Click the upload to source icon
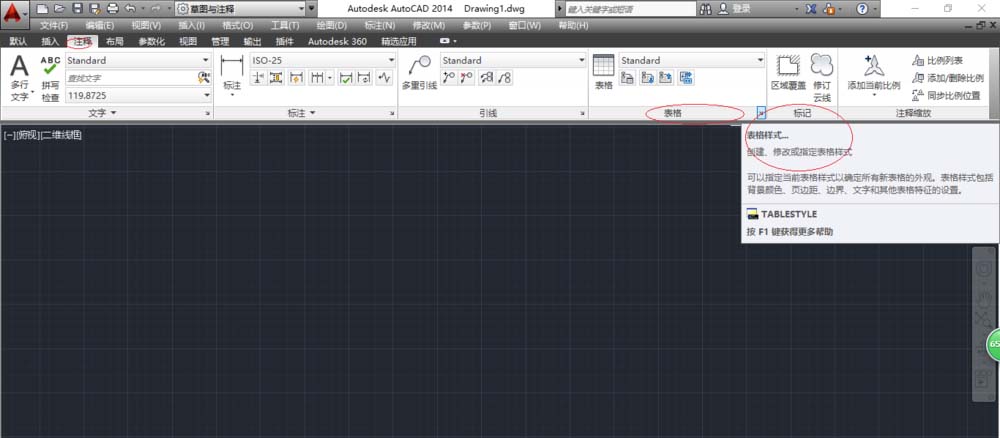1000x438 pixels. click(666, 78)
